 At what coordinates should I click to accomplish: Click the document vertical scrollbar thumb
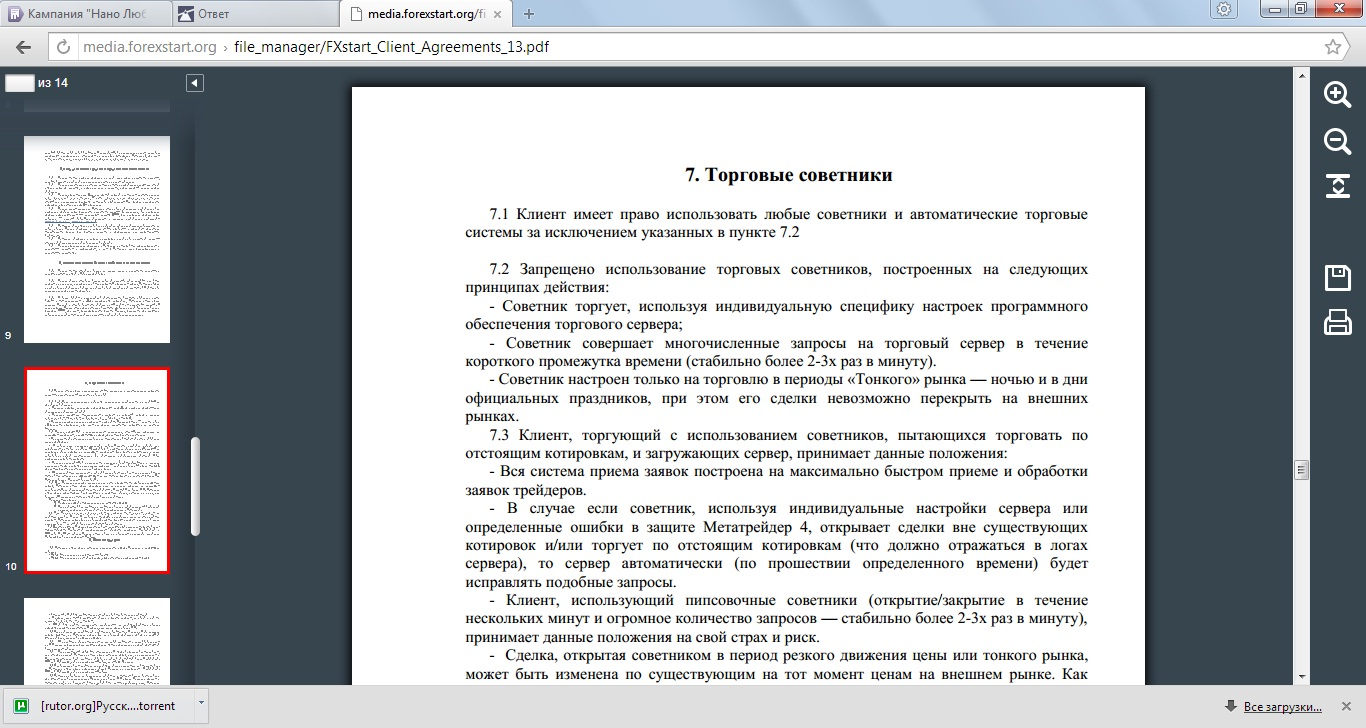pos(1301,469)
